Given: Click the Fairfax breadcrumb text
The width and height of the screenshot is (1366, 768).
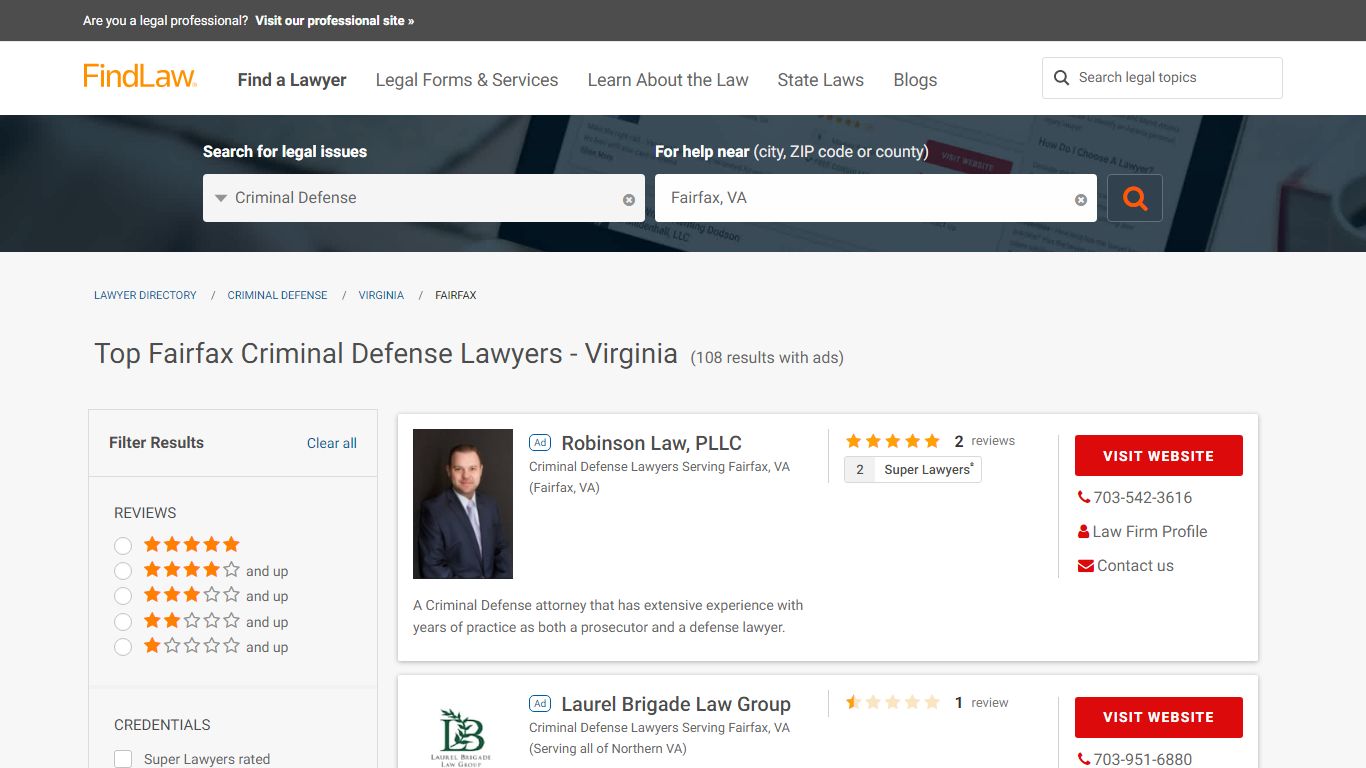Looking at the screenshot, I should coord(456,295).
